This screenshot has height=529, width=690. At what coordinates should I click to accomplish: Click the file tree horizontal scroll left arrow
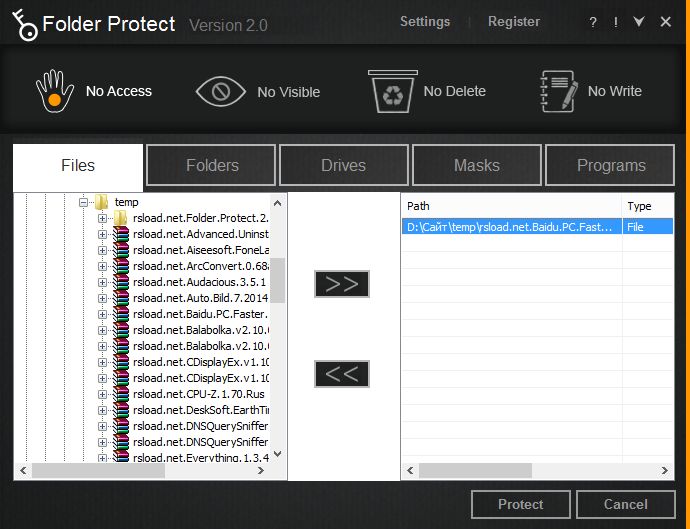click(x=23, y=470)
